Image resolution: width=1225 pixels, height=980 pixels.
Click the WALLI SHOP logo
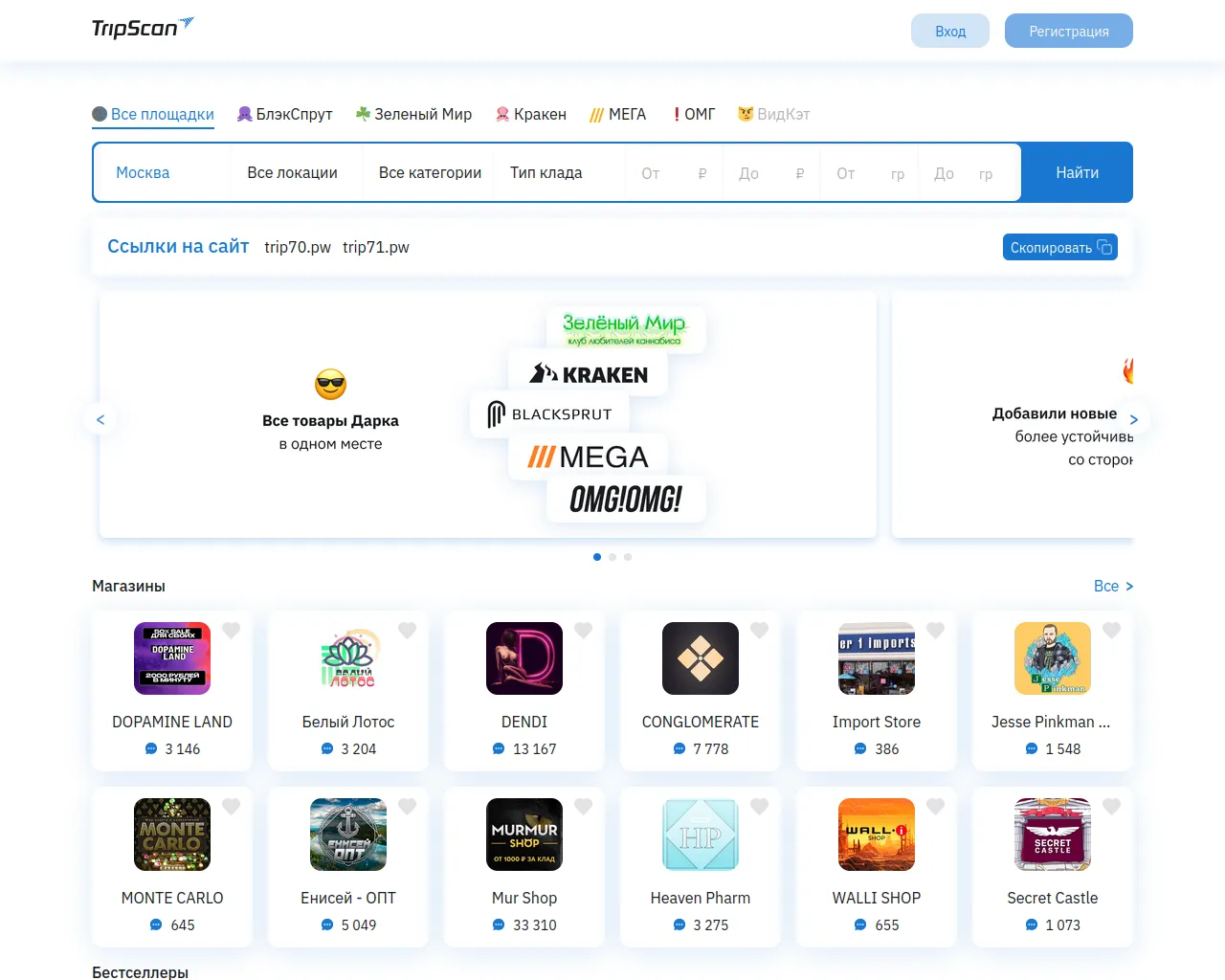(x=877, y=835)
